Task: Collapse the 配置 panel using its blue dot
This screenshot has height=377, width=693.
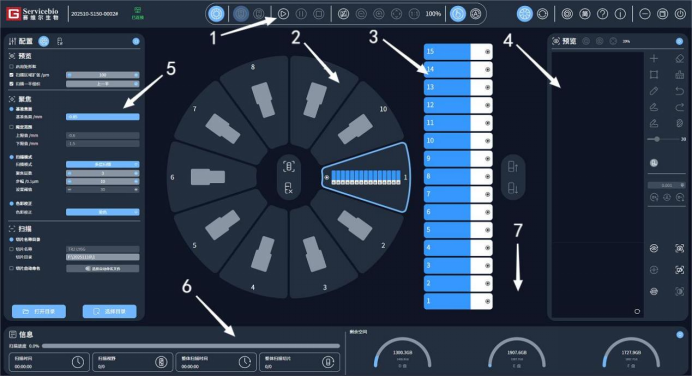Action: (x=136, y=41)
